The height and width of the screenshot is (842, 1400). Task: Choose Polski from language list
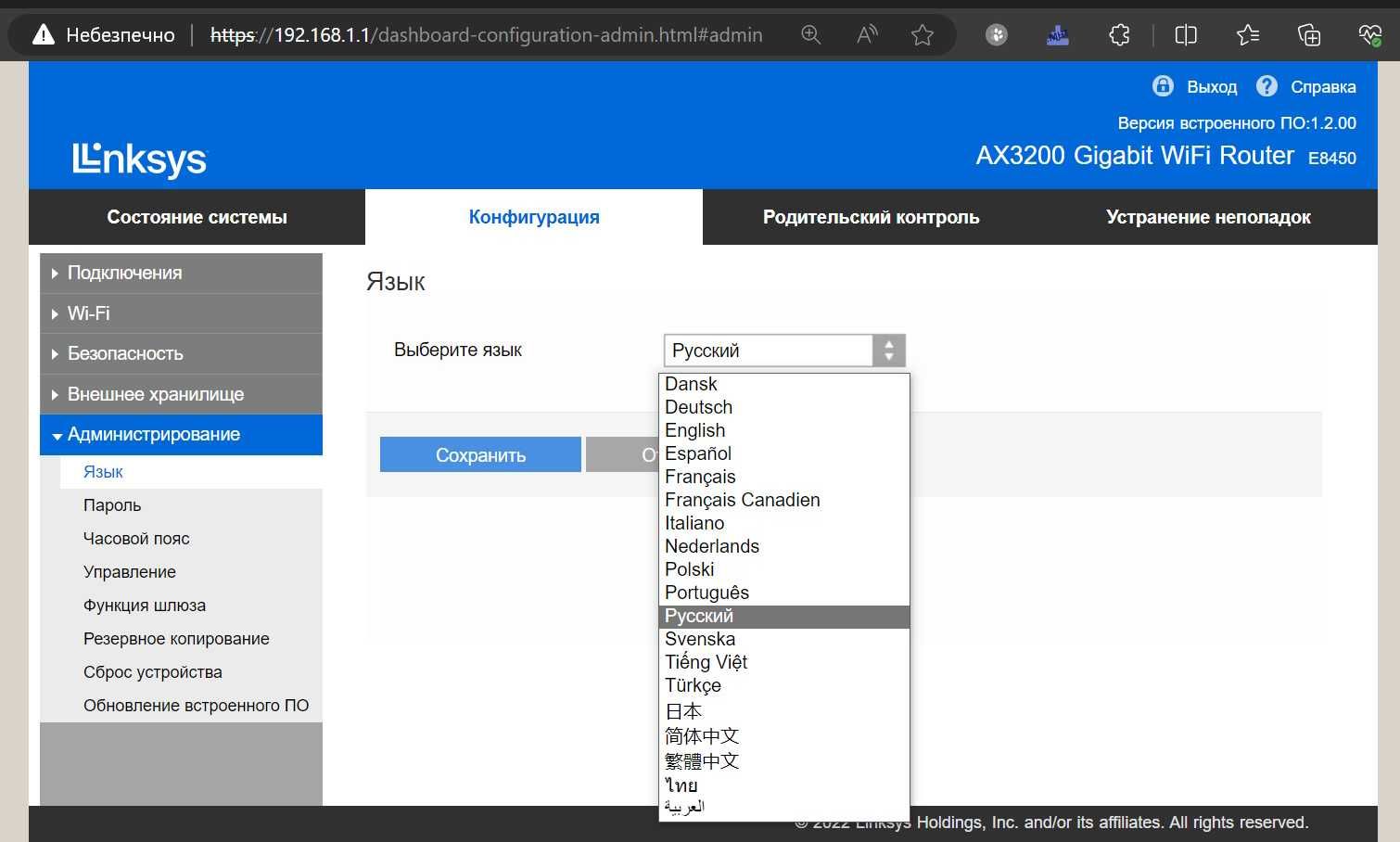(x=784, y=569)
